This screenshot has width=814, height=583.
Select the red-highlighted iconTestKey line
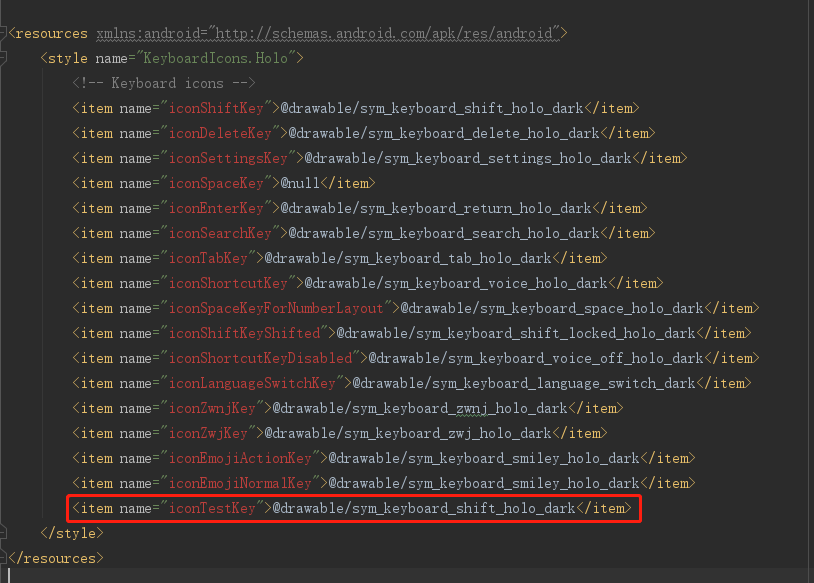[350, 508]
